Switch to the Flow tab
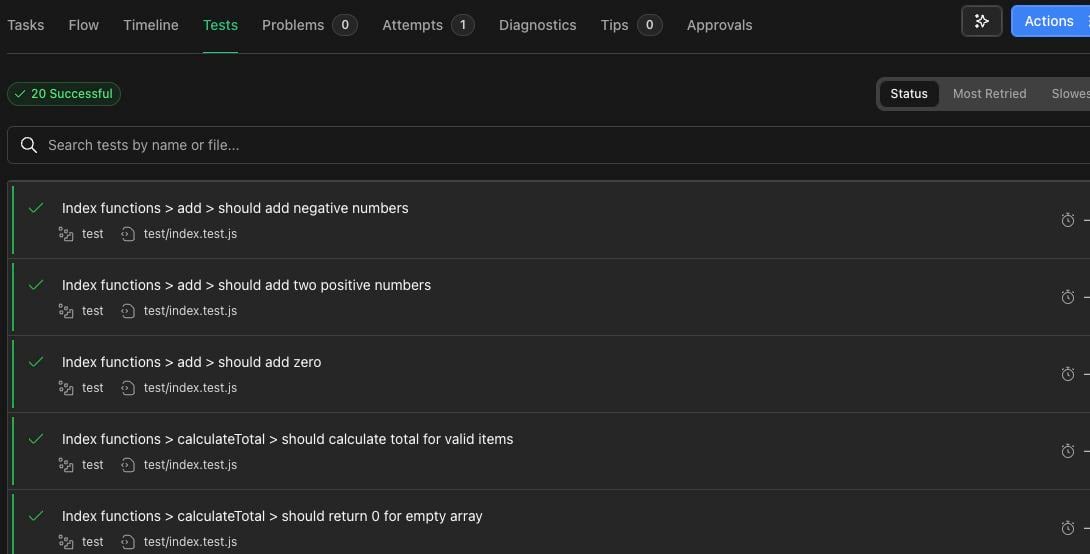1090x554 pixels. click(x=83, y=25)
